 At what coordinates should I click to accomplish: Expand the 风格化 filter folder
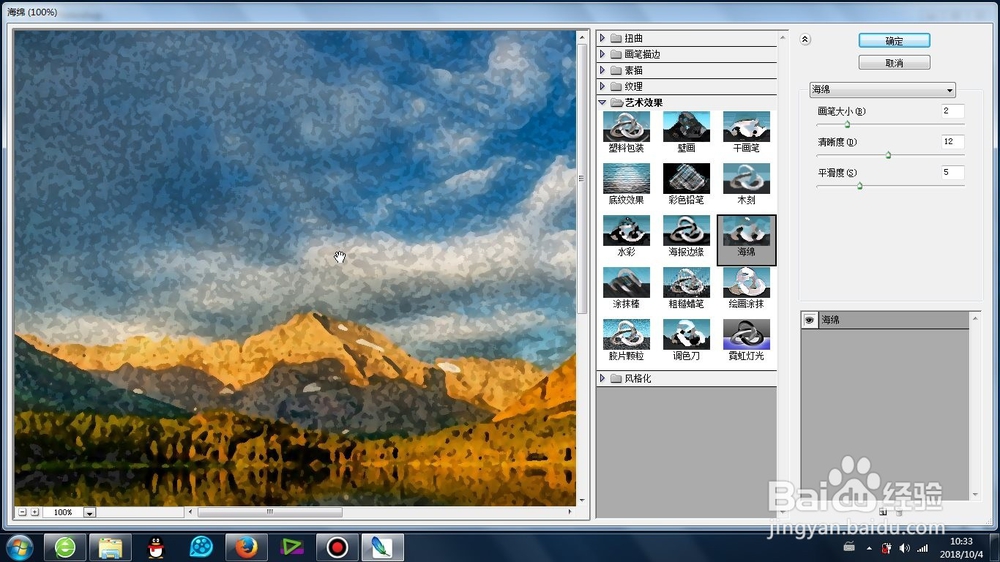coord(602,378)
